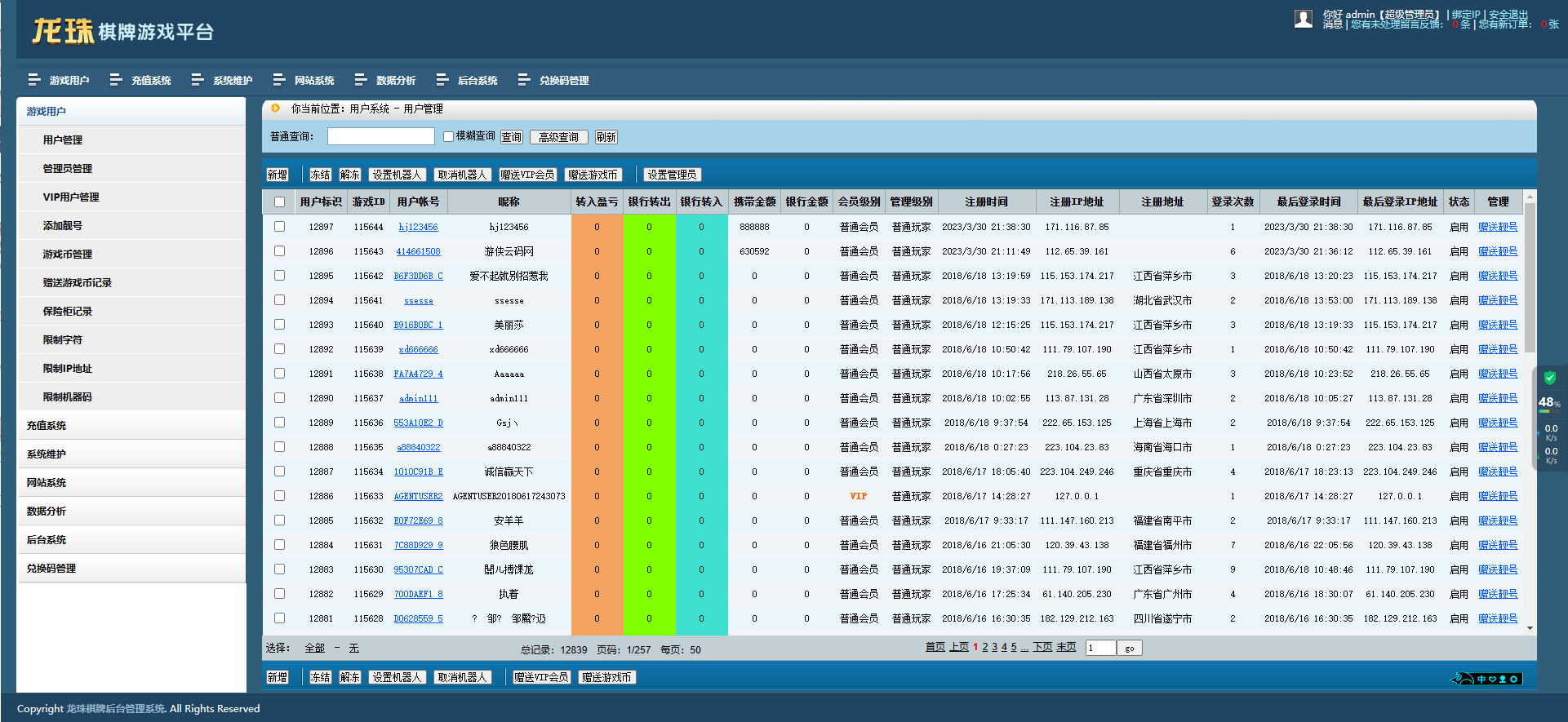Open the 系统维护 top menu
1568x722 pixels.
click(222, 80)
